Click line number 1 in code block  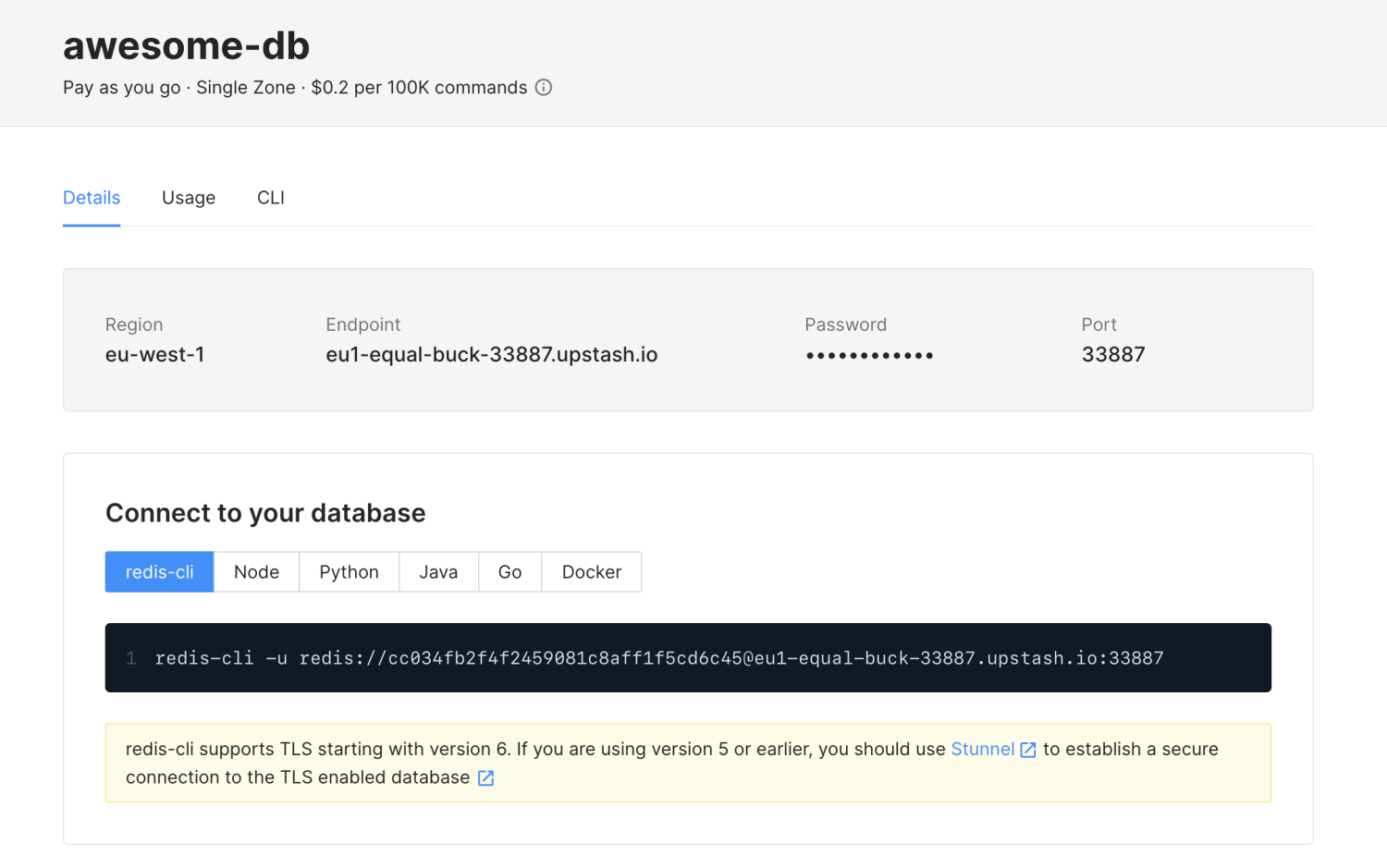click(x=131, y=658)
